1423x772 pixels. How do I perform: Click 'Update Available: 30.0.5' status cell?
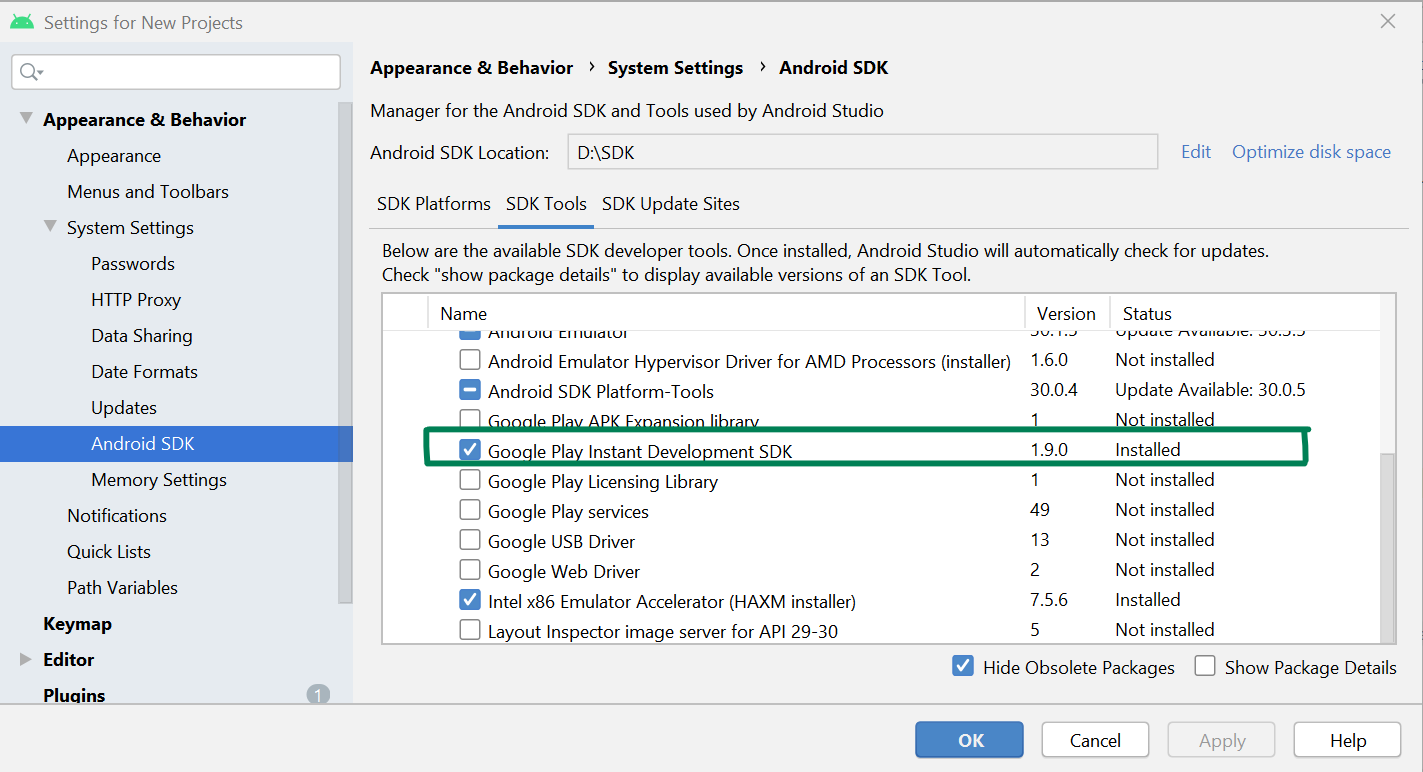tap(1210, 390)
